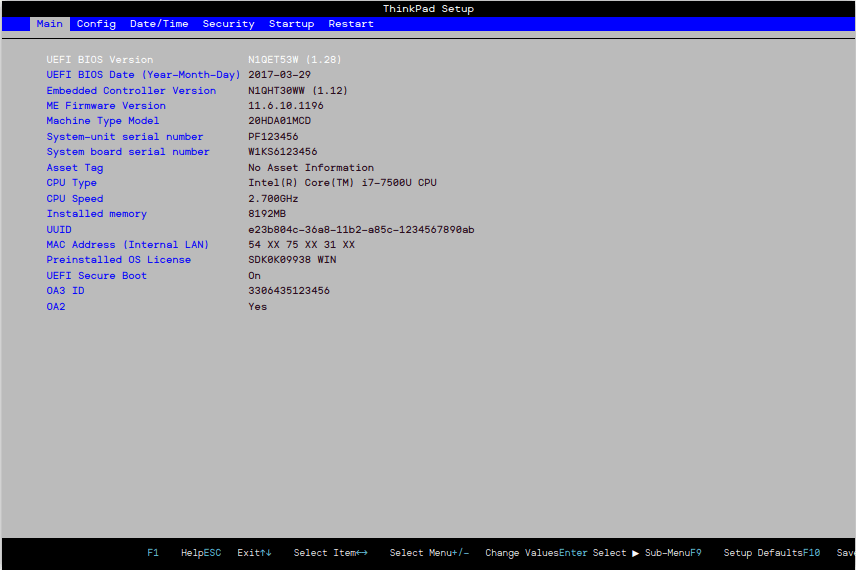Click the 8192MB memory value
The height and width of the screenshot is (570, 856).
(267, 214)
